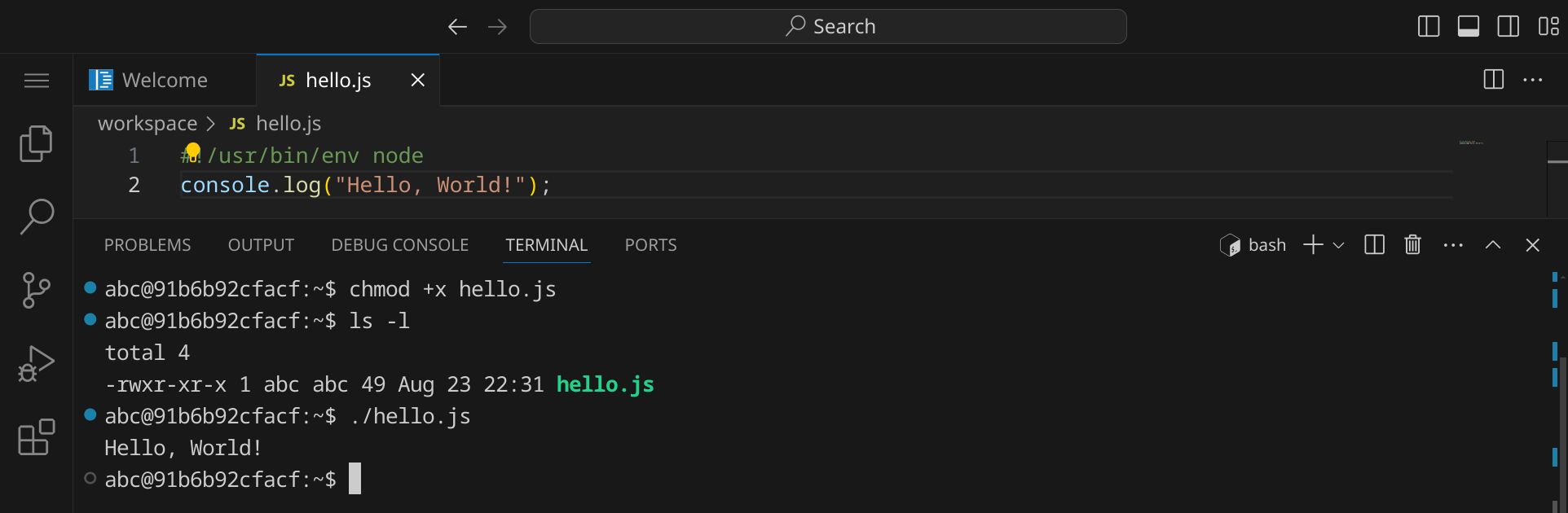Screen dimensions: 1568x513
Task: Click the Search command center field
Action: point(828,27)
